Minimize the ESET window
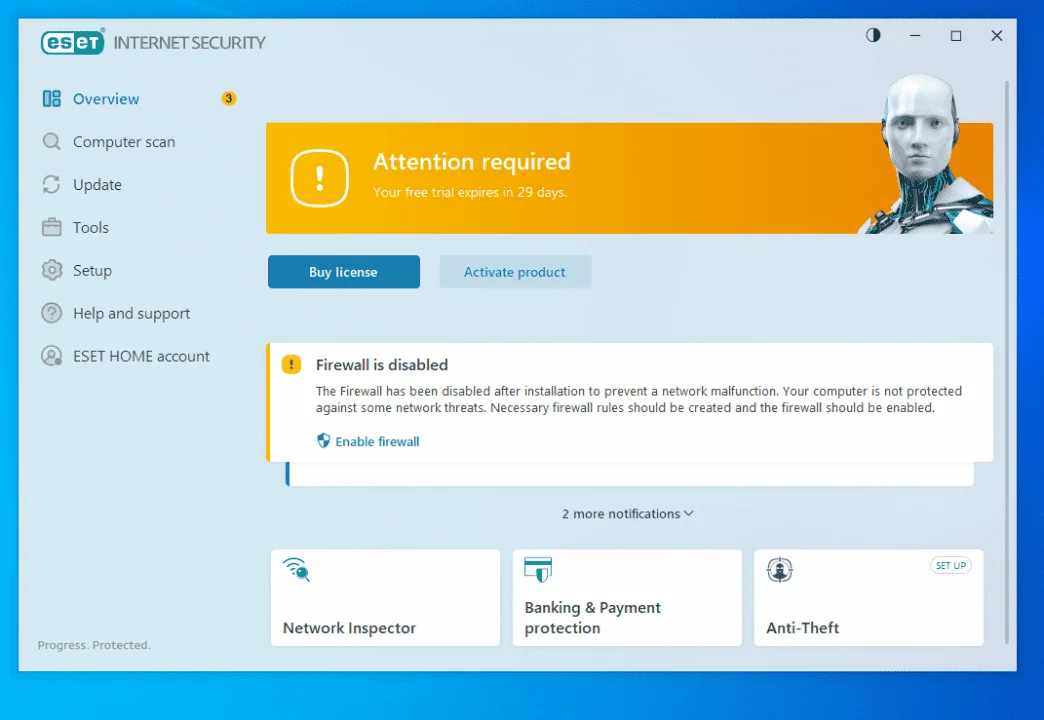1044x720 pixels. coord(915,35)
